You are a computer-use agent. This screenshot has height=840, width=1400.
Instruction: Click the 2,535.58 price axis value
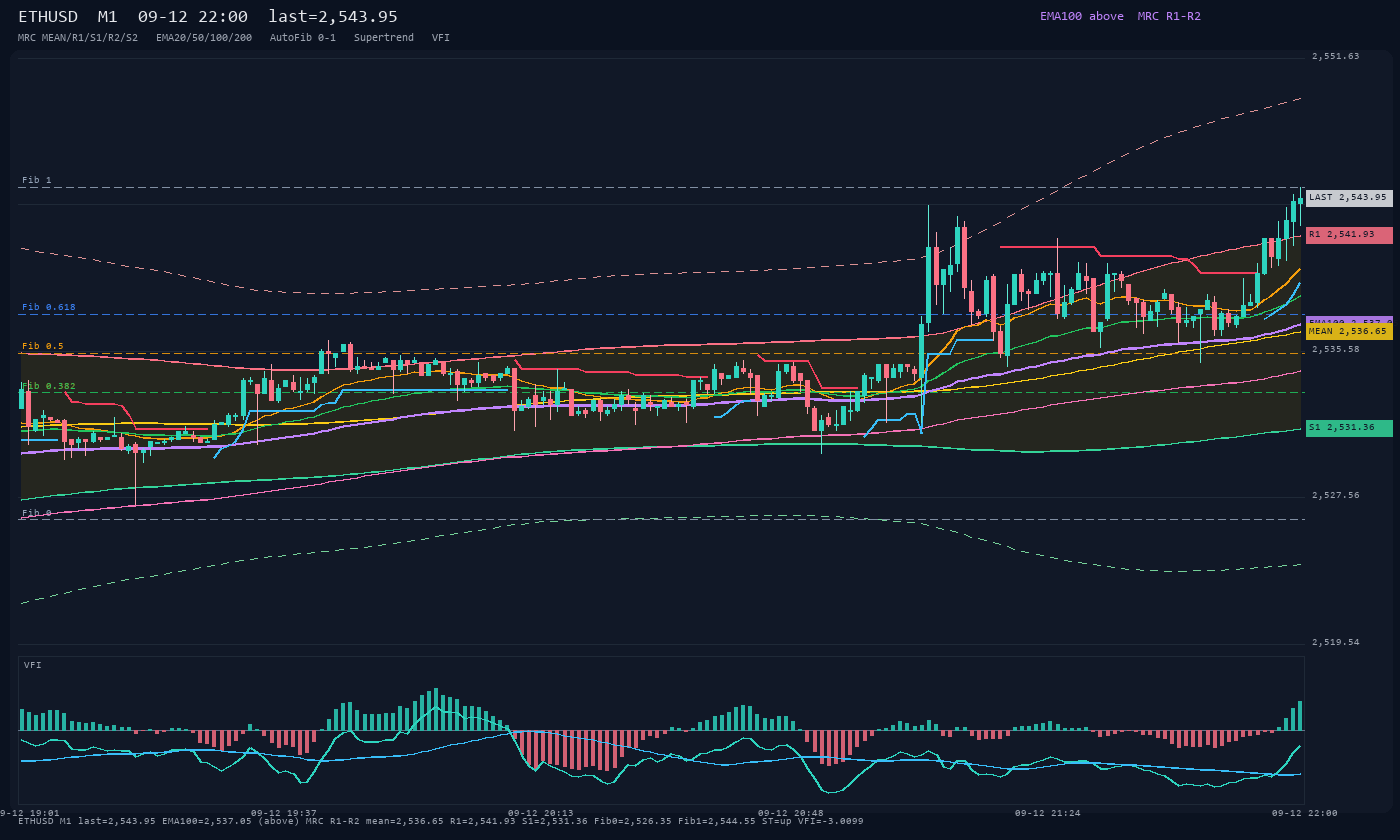[x=1336, y=350]
